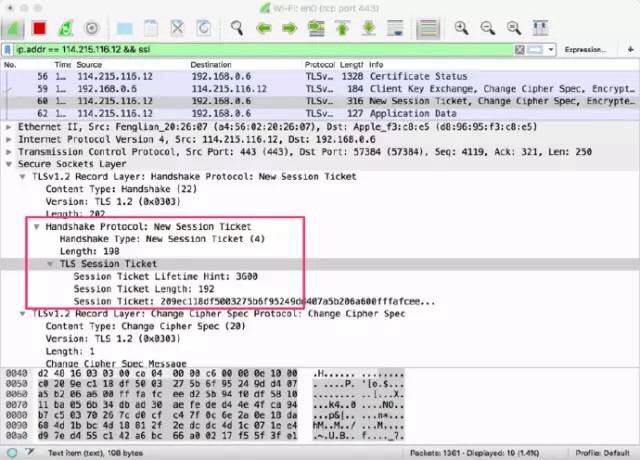Viewport: 640px width, 460px height.
Task: Select Content Type: Change Cipher Spec (20)
Action: (x=146, y=326)
